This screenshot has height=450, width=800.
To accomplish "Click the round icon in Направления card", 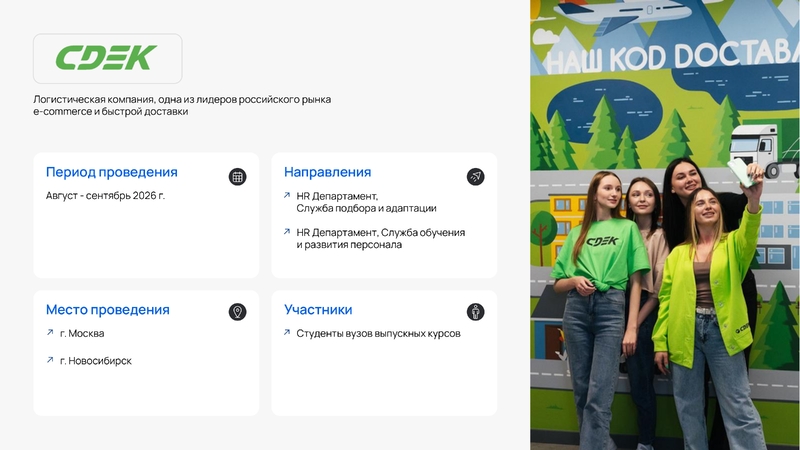I will click(475, 177).
